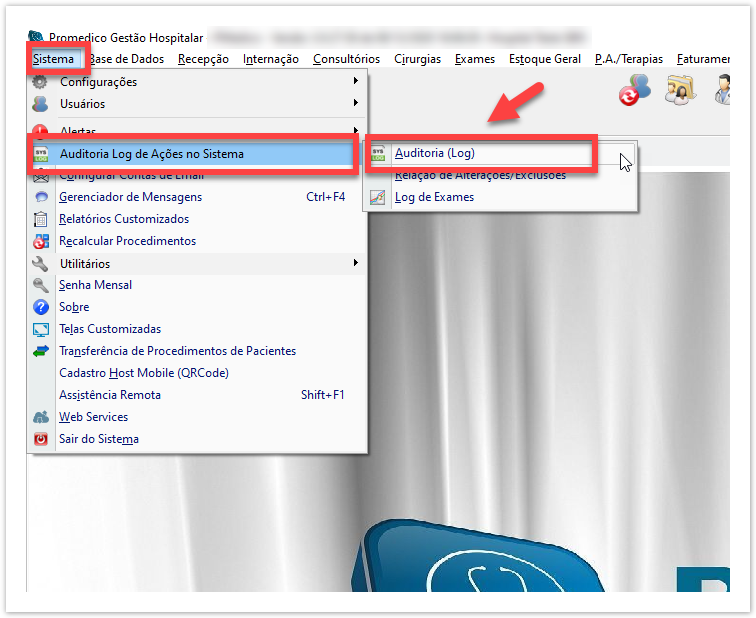756x618 pixels.
Task: Open the Internação menu
Action: coord(271,59)
